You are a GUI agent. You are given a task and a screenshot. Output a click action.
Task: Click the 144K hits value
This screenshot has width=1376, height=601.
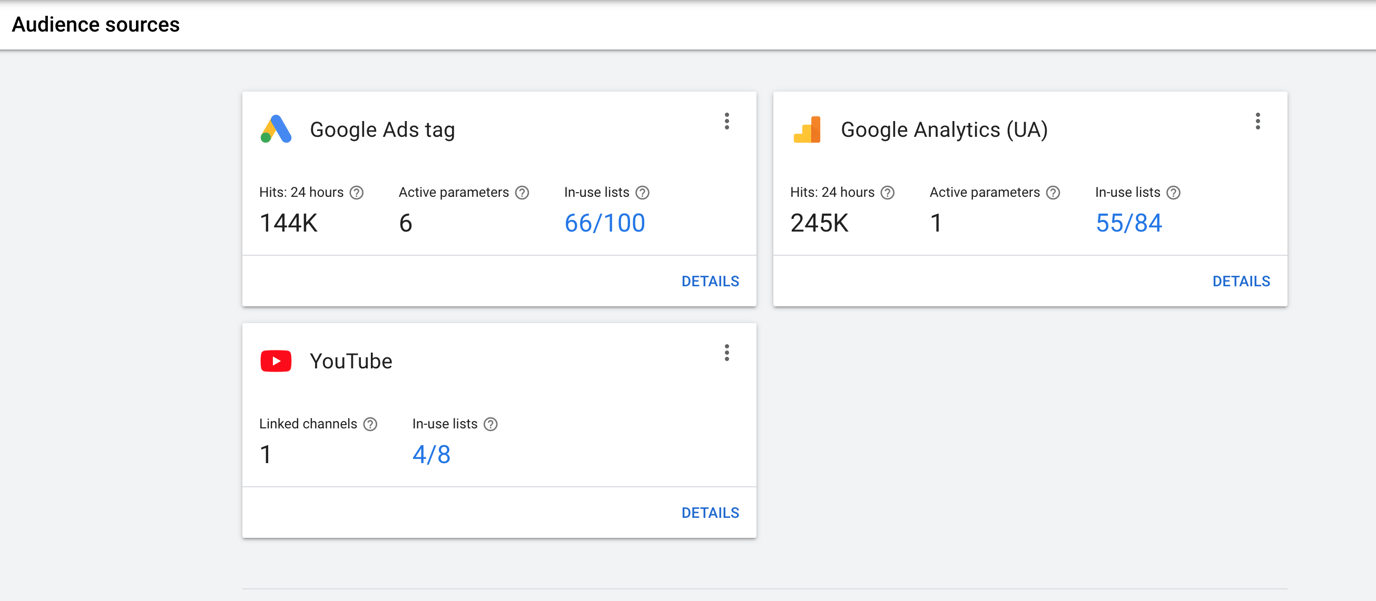click(288, 223)
